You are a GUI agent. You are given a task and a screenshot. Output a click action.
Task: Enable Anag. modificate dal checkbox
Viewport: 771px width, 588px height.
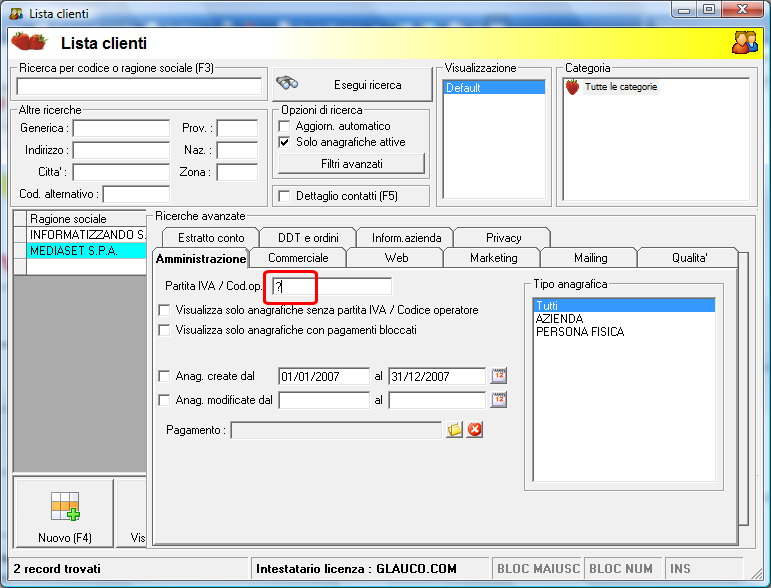pos(164,400)
